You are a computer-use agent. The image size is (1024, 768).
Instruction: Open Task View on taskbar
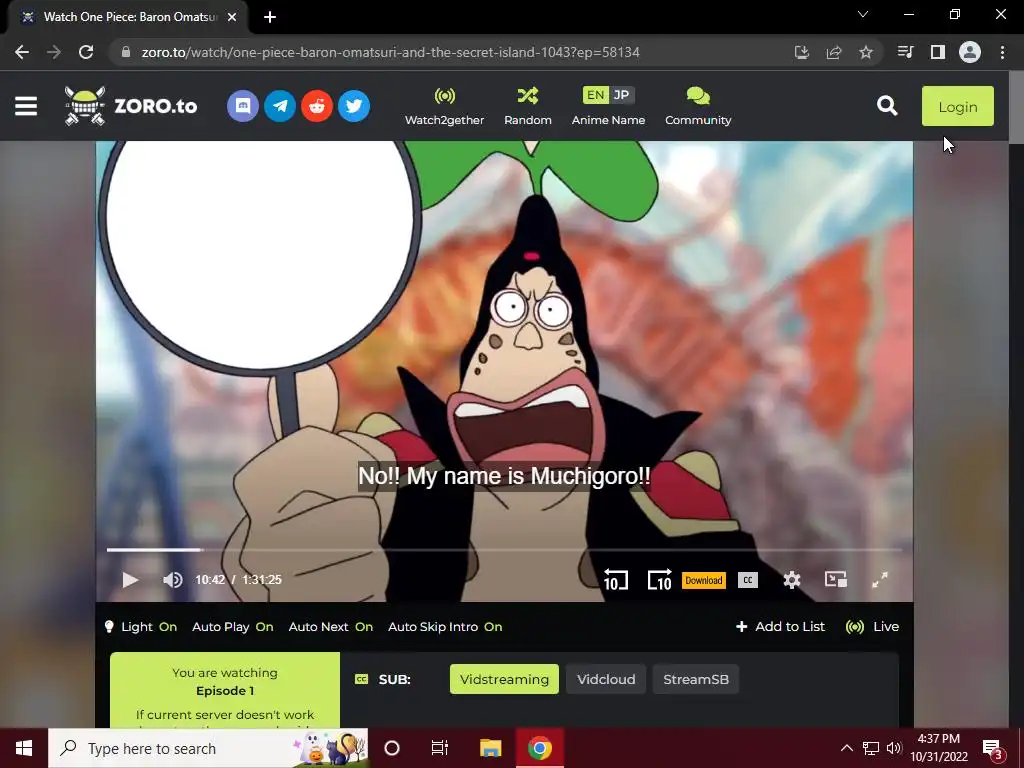440,748
